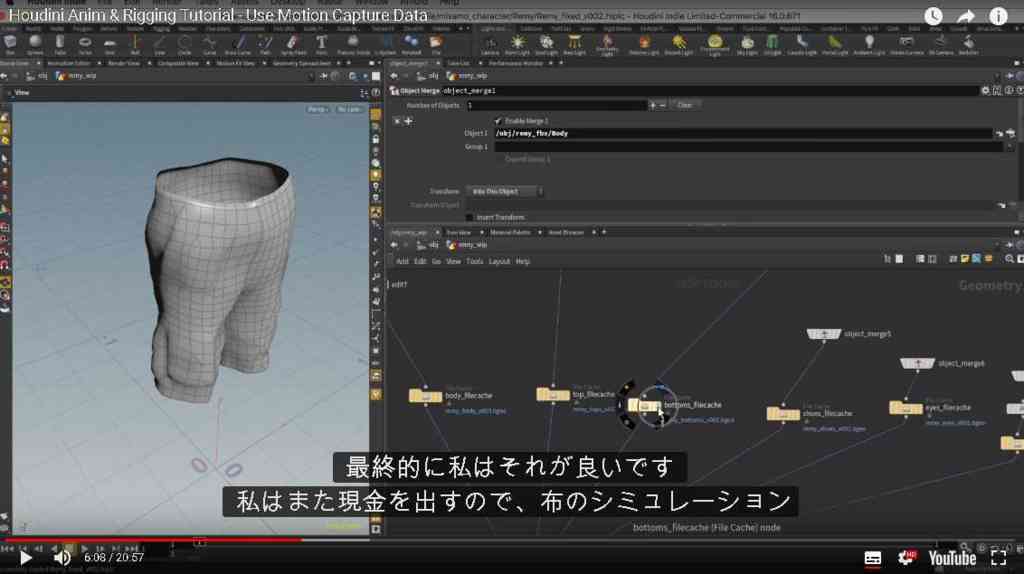
Task: Create an Environment Light from shelf
Action: [x=714, y=44]
